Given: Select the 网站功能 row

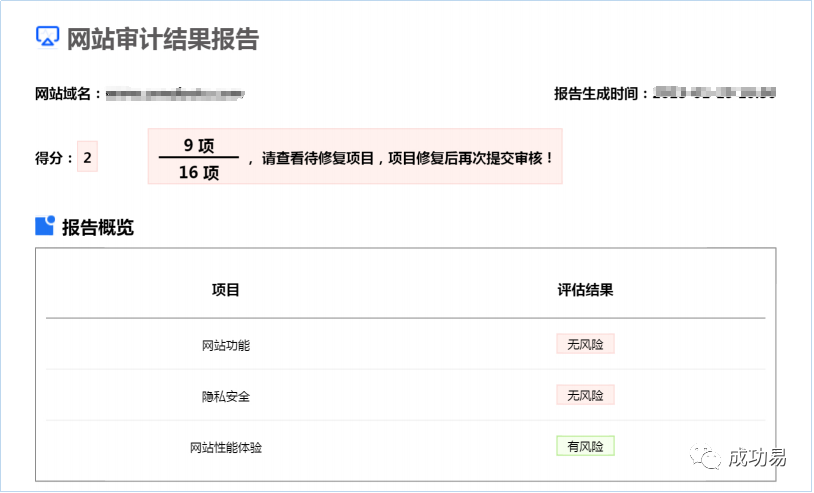Looking at the screenshot, I should [405, 345].
